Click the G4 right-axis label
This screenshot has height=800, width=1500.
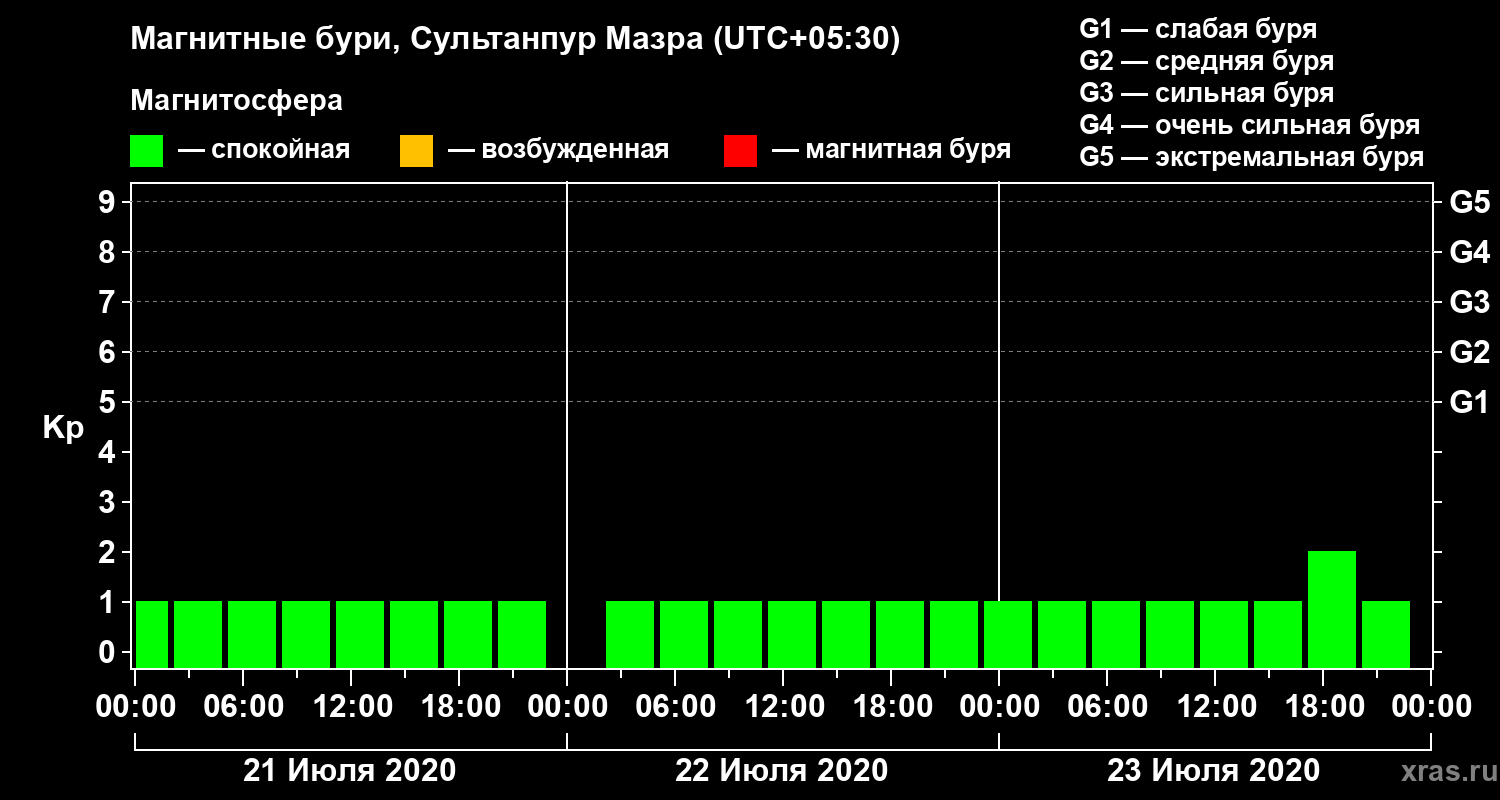click(x=1469, y=252)
